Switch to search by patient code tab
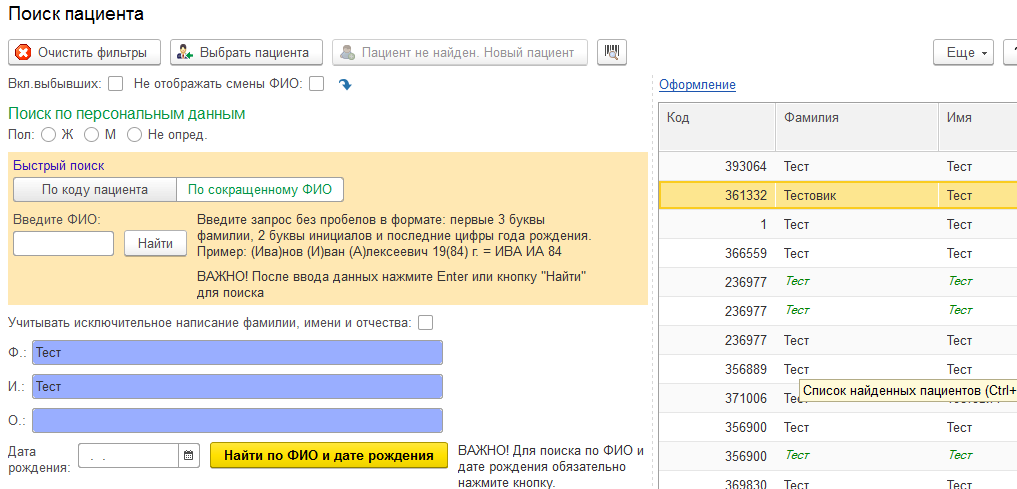 coord(95,189)
